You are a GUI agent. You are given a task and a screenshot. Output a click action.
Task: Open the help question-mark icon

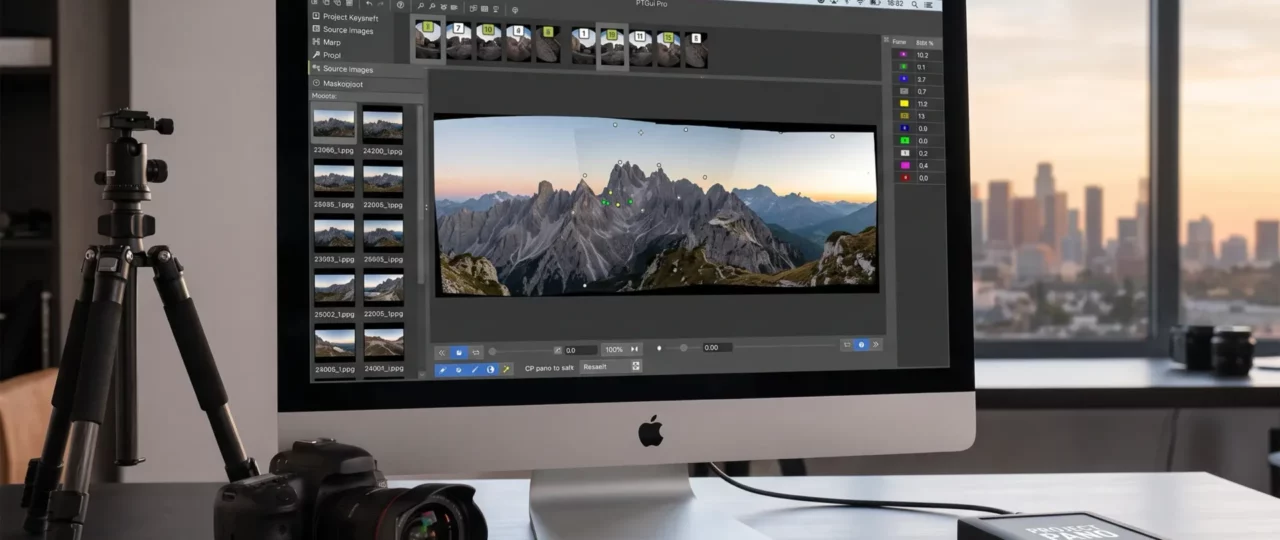(x=400, y=5)
